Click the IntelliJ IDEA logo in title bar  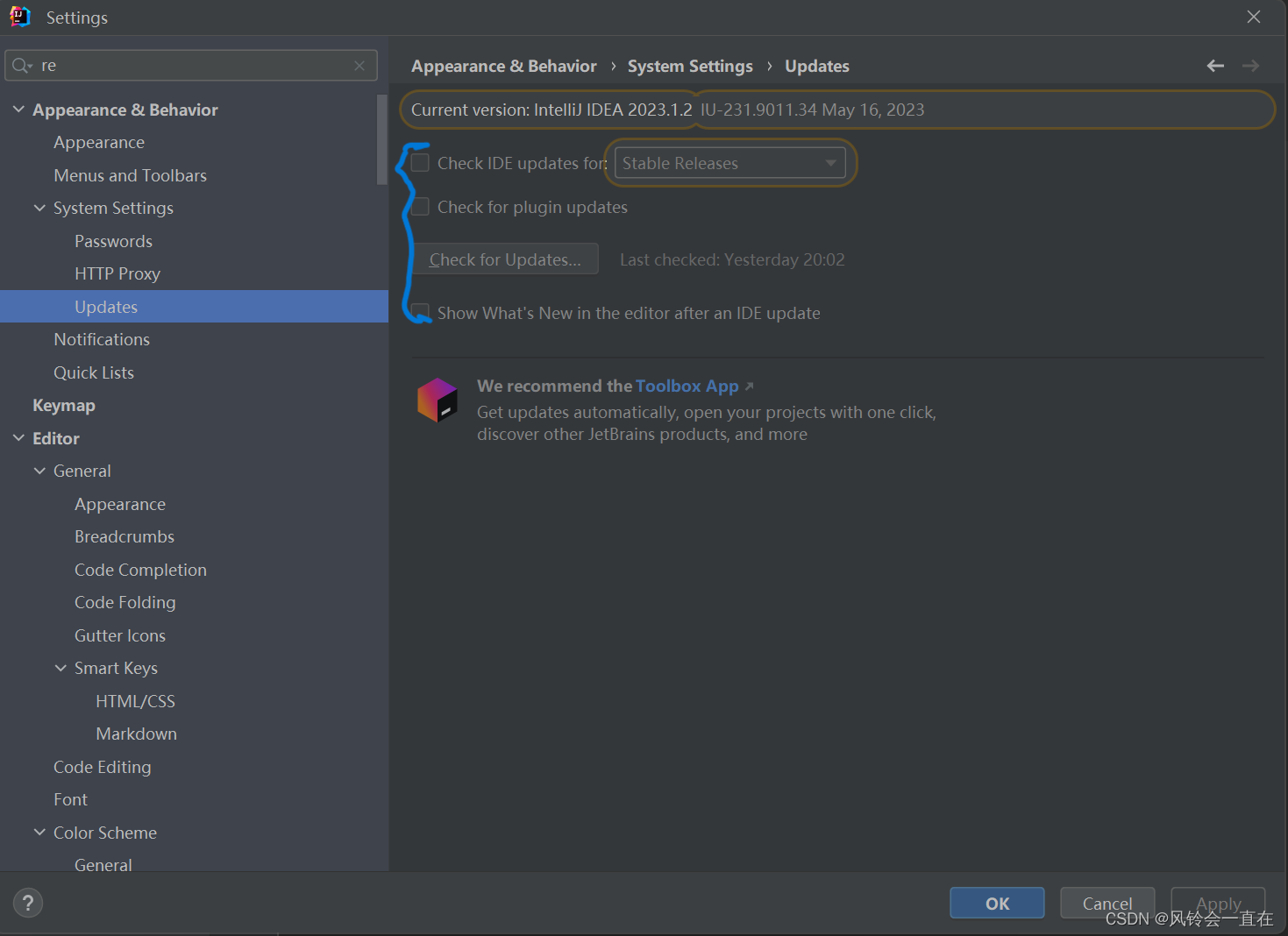[x=20, y=17]
